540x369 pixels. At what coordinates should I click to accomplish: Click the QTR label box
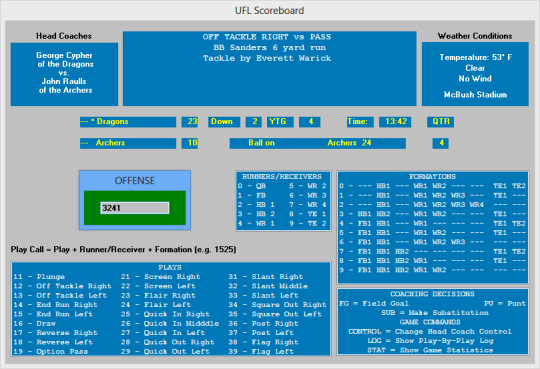pyautogui.click(x=440, y=122)
